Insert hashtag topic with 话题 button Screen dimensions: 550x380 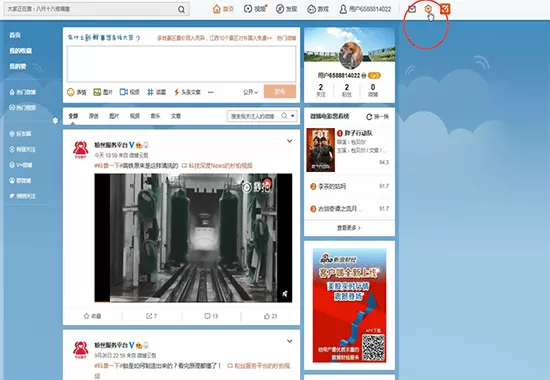click(156, 92)
